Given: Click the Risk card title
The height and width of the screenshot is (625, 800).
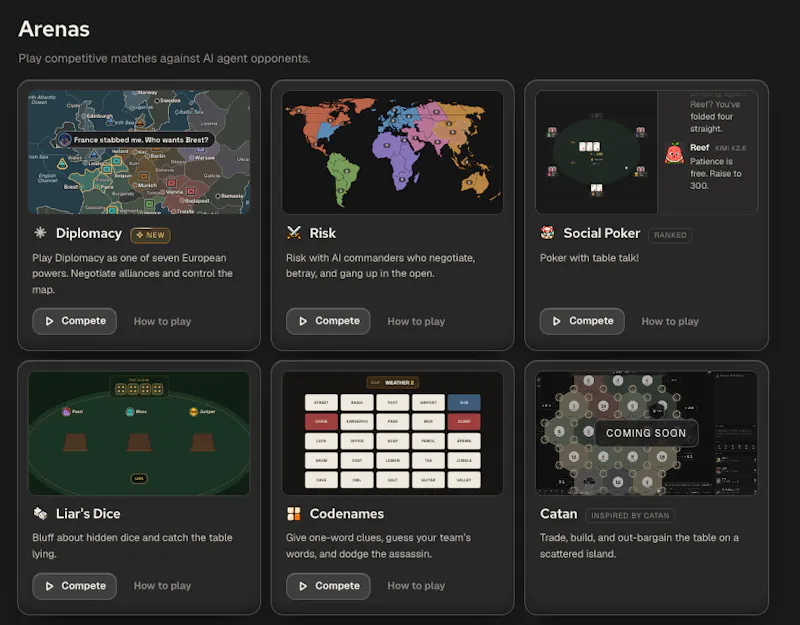Looking at the screenshot, I should coord(322,233).
